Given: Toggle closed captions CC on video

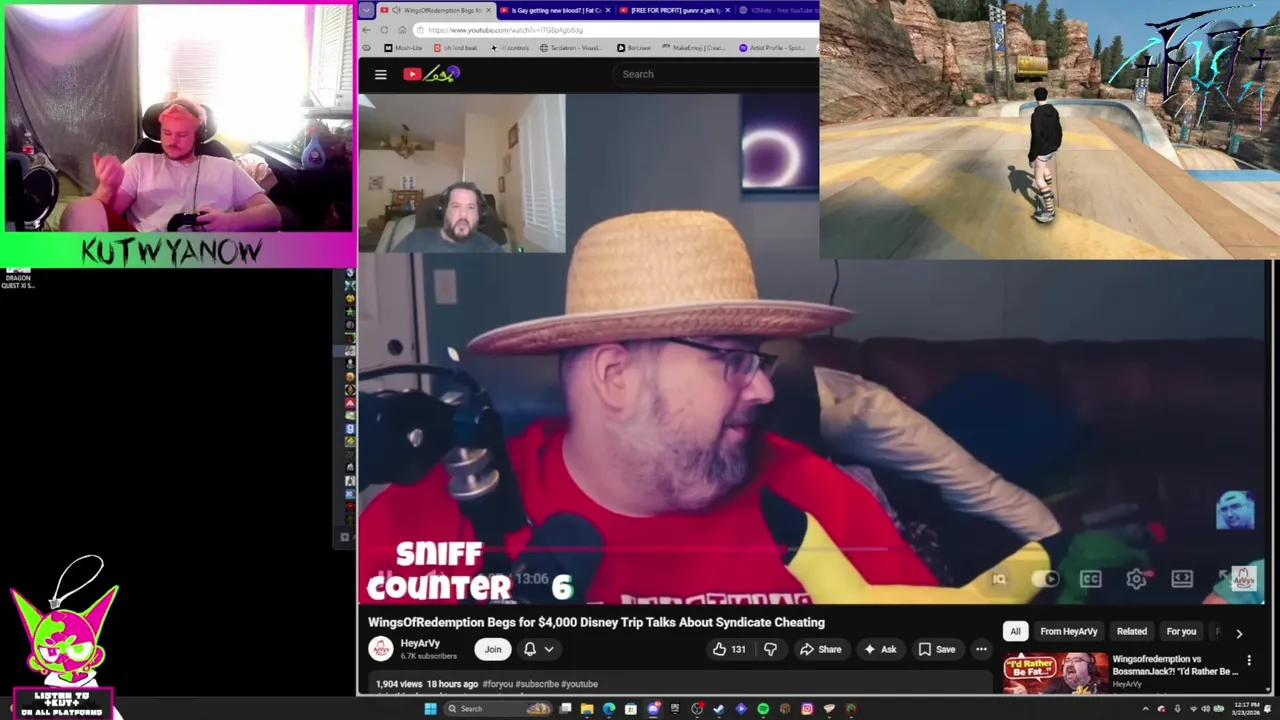Looking at the screenshot, I should tap(1090, 579).
